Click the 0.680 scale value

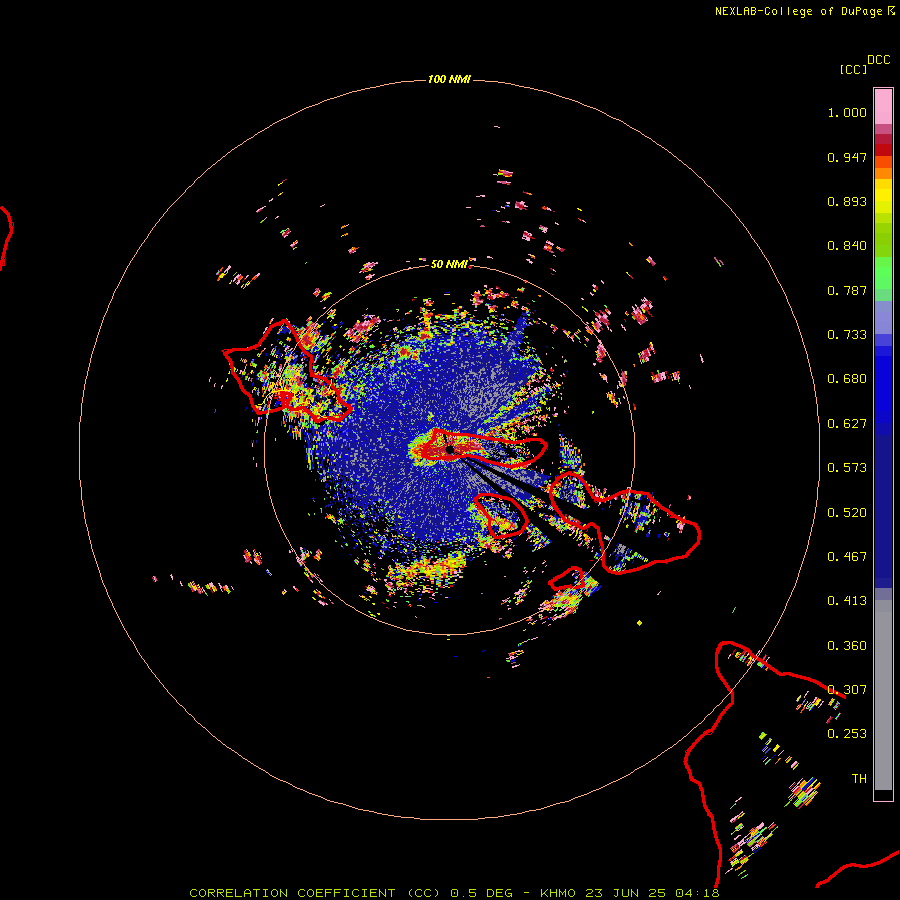pyautogui.click(x=847, y=379)
